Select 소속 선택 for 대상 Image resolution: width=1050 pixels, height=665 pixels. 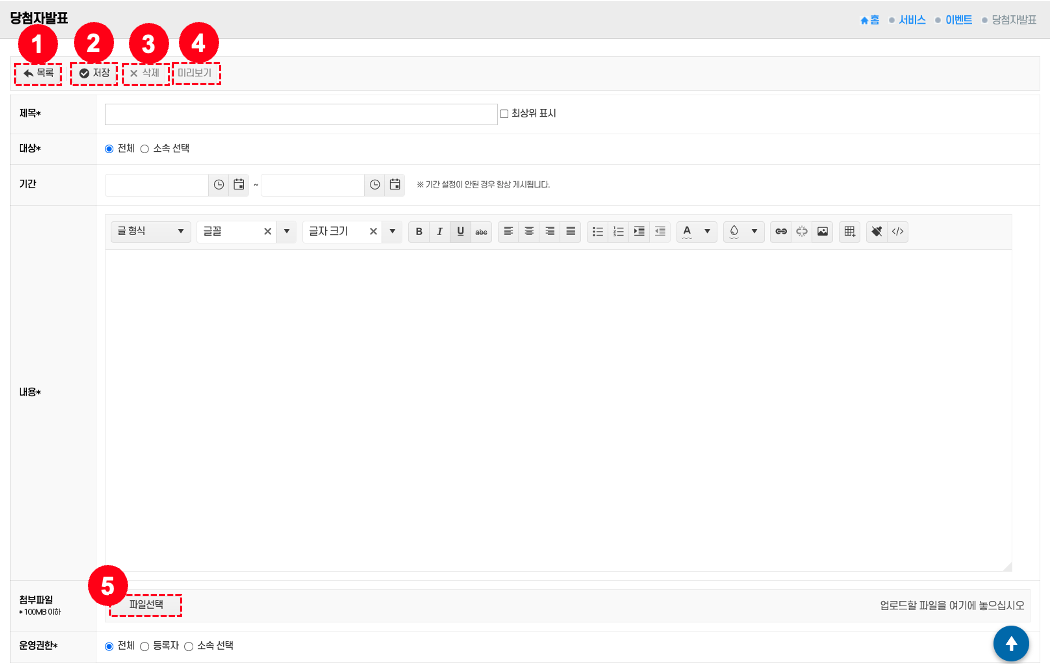(145, 149)
